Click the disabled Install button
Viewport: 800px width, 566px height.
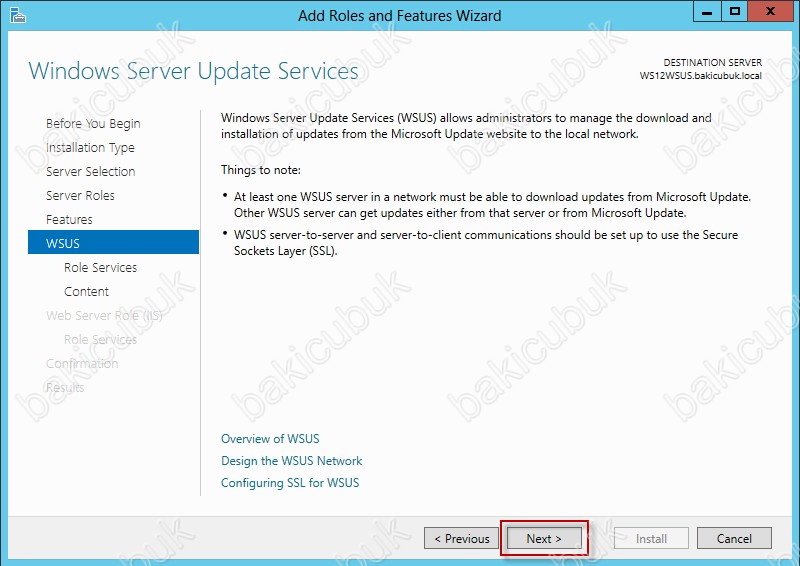(x=651, y=538)
